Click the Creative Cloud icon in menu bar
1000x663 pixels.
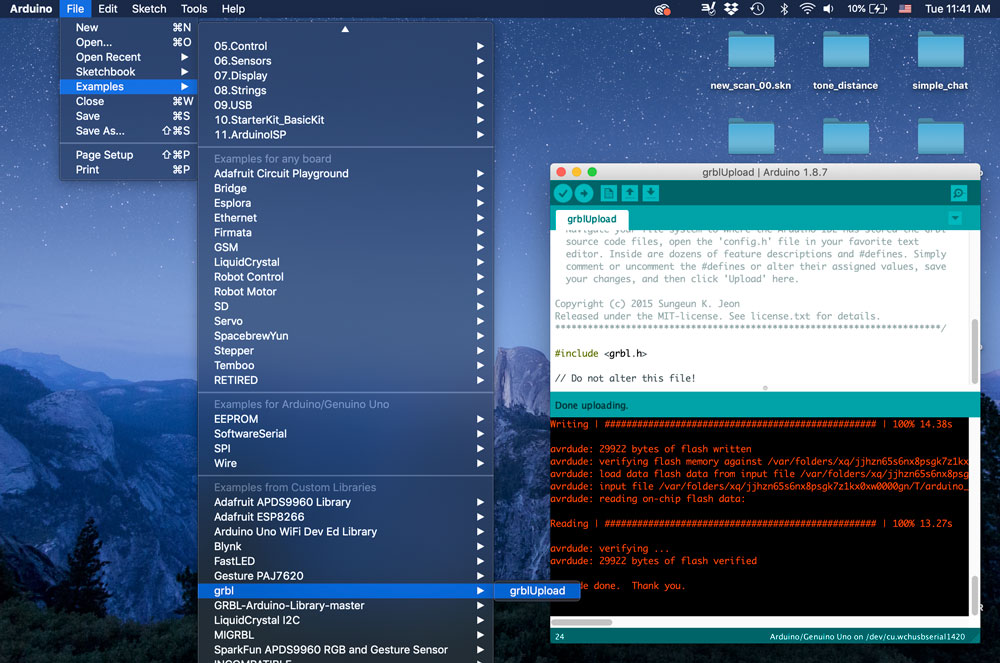[663, 9]
